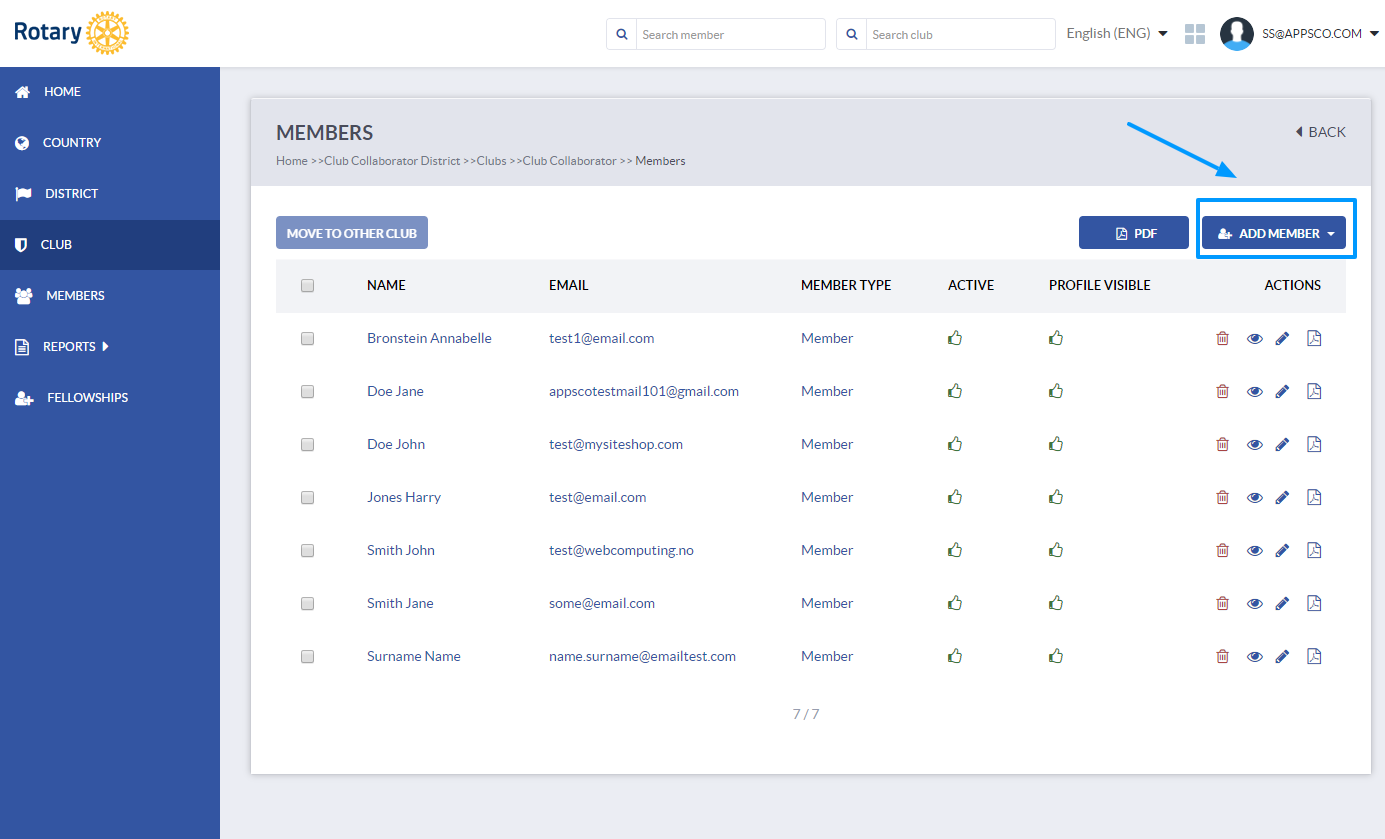Image resolution: width=1385 pixels, height=839 pixels.
Task: Edit Smith John with pencil icon
Action: pos(1283,550)
